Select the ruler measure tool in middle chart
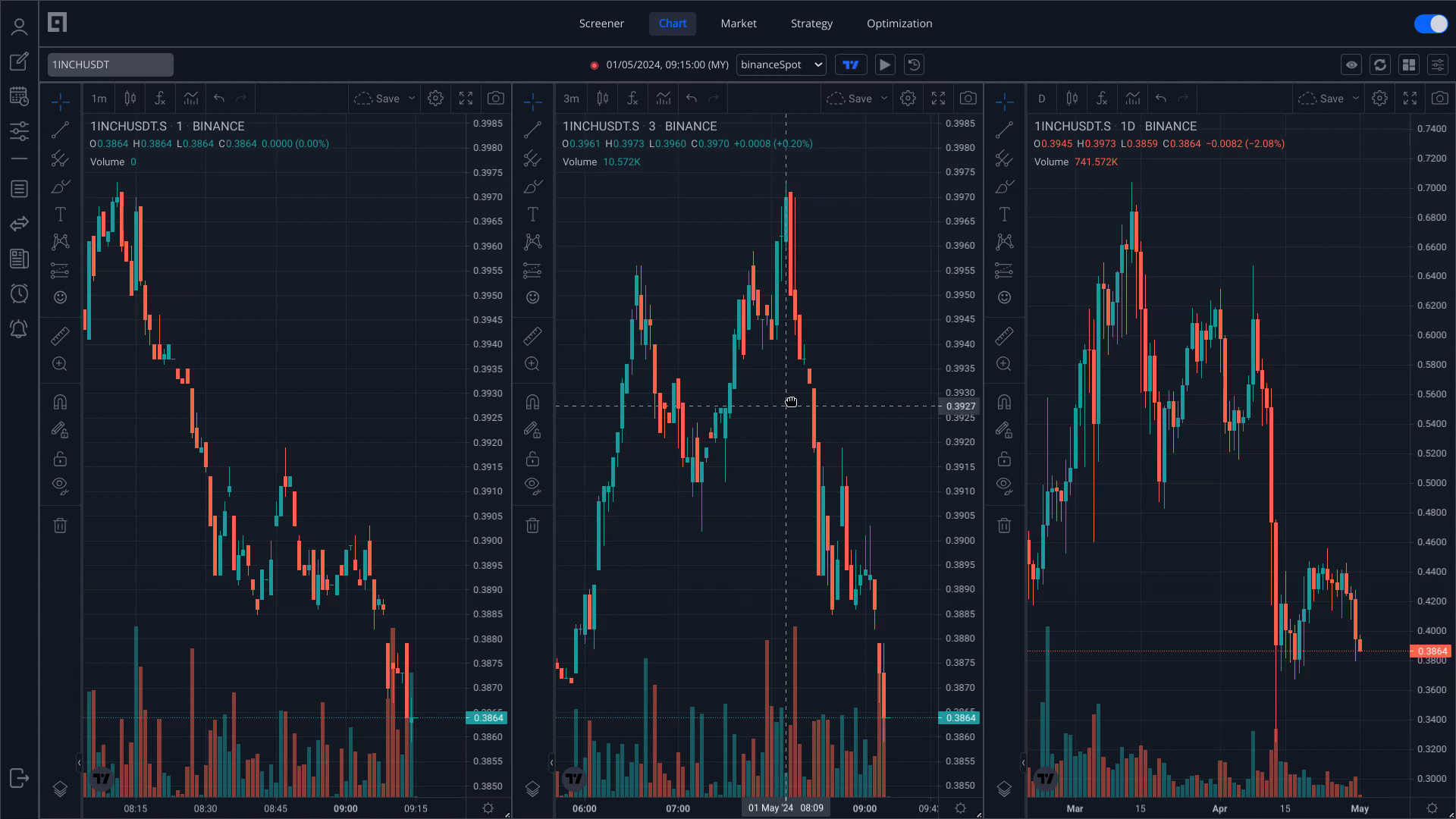1456x819 pixels. [532, 336]
